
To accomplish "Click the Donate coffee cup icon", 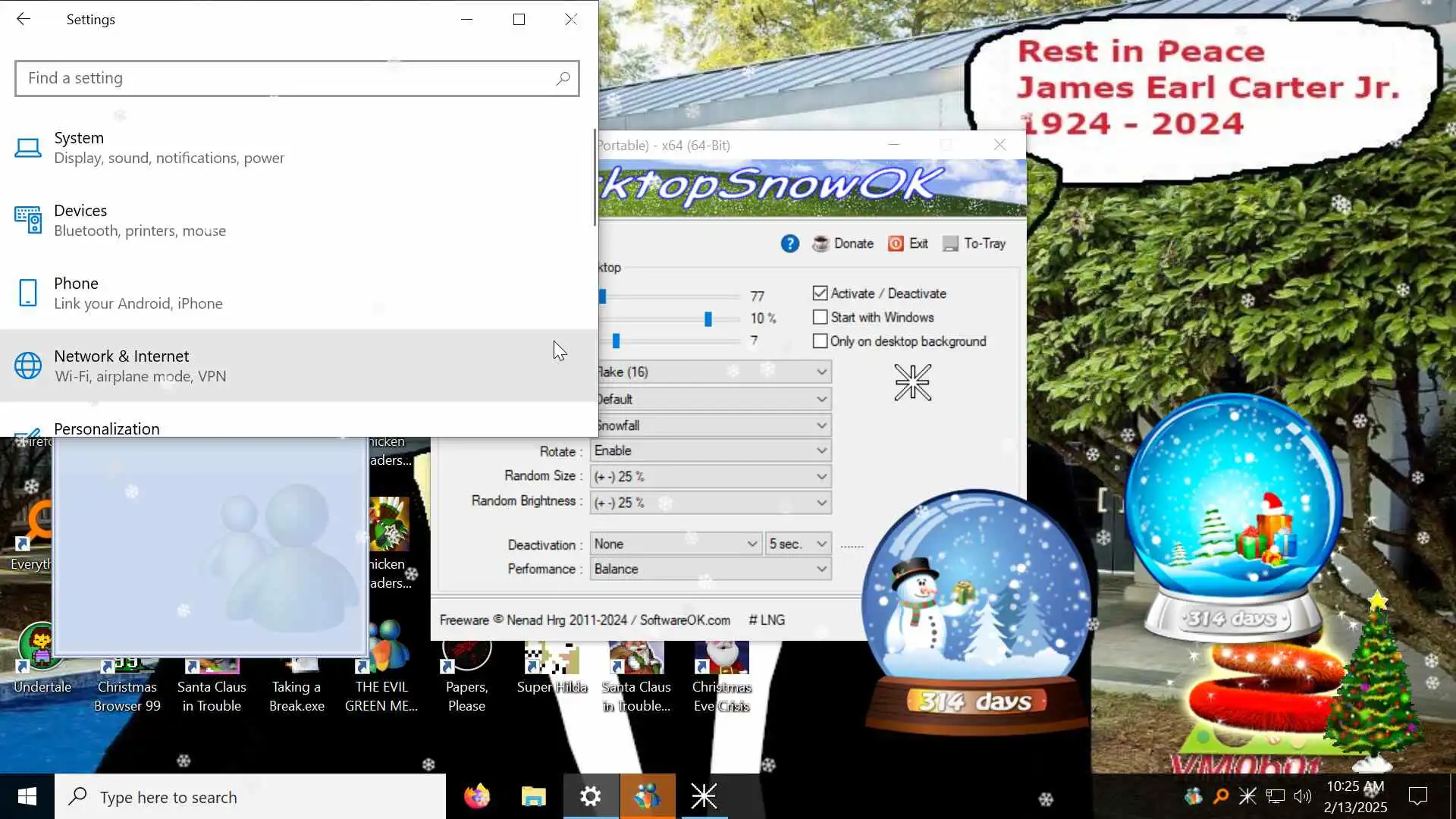I will [x=820, y=243].
